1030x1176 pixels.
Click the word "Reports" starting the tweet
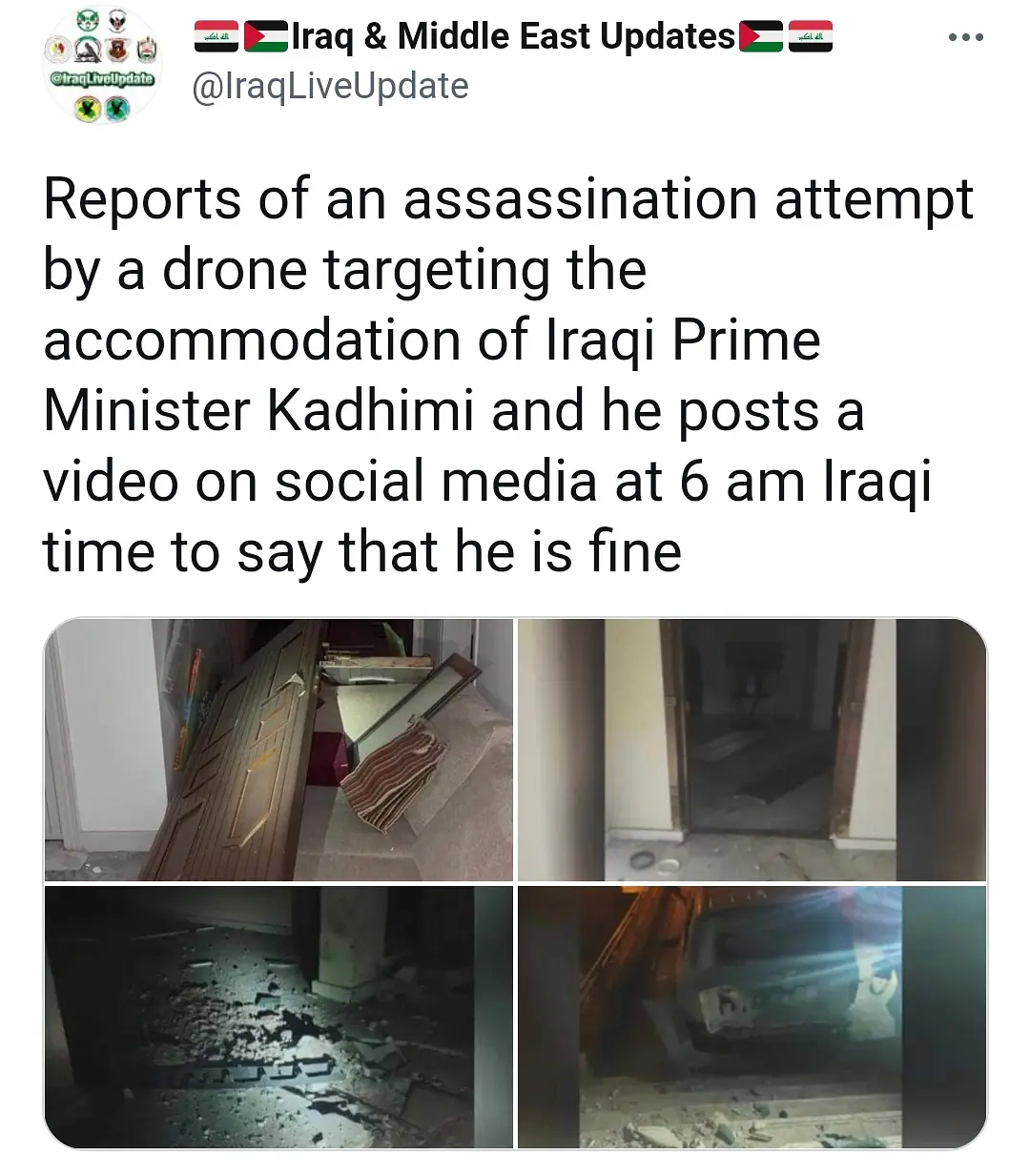143,199
